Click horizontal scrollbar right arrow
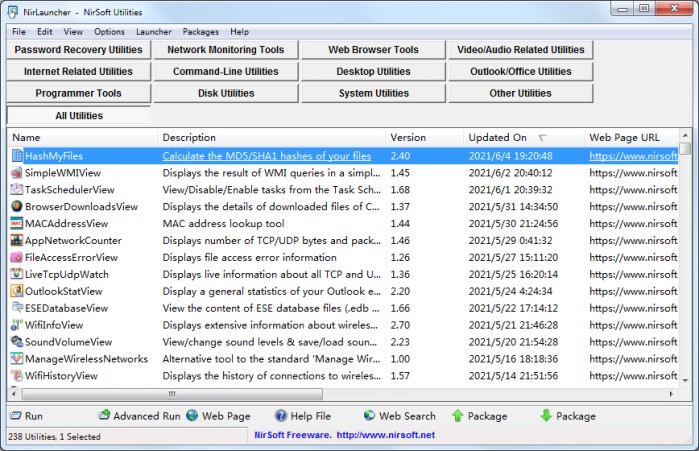The image size is (699, 451). click(x=671, y=394)
